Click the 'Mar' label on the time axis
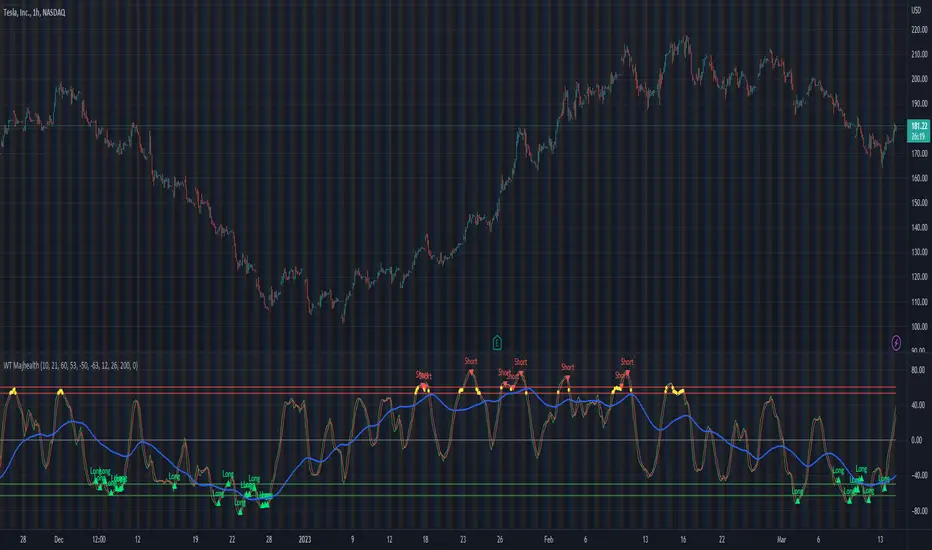This screenshot has height=550, width=932. [781, 539]
